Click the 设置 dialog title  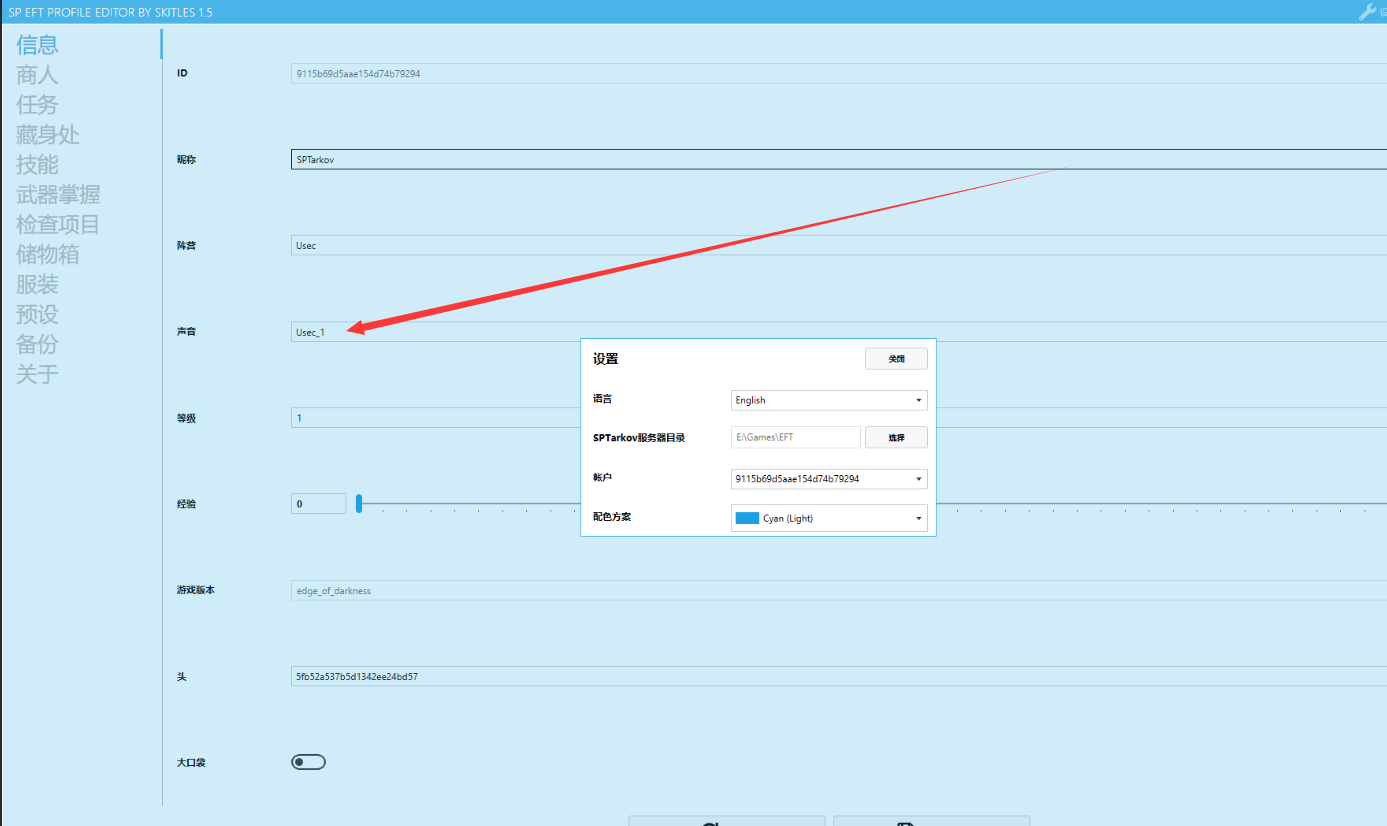pyautogui.click(x=605, y=359)
